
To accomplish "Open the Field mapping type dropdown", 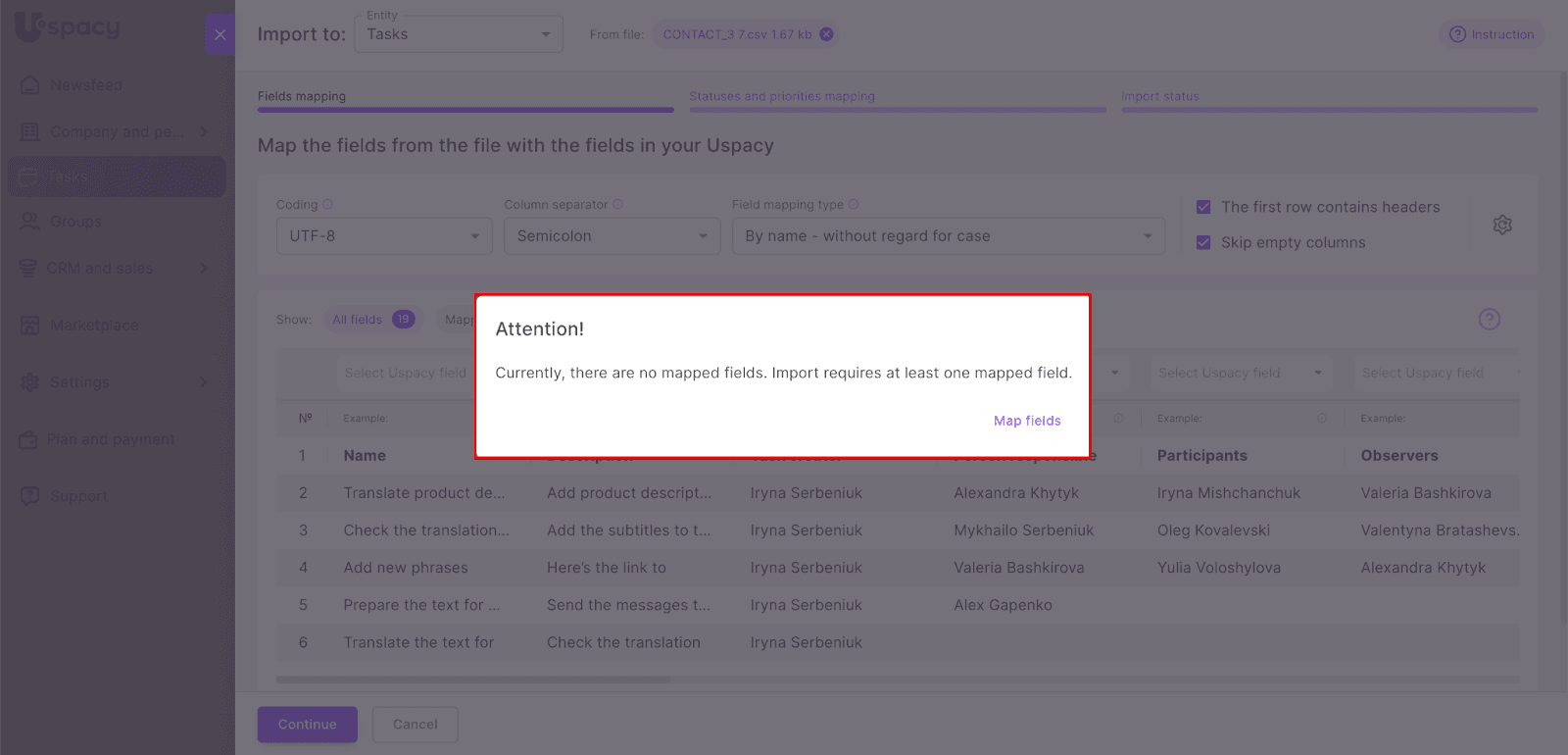I will point(948,236).
